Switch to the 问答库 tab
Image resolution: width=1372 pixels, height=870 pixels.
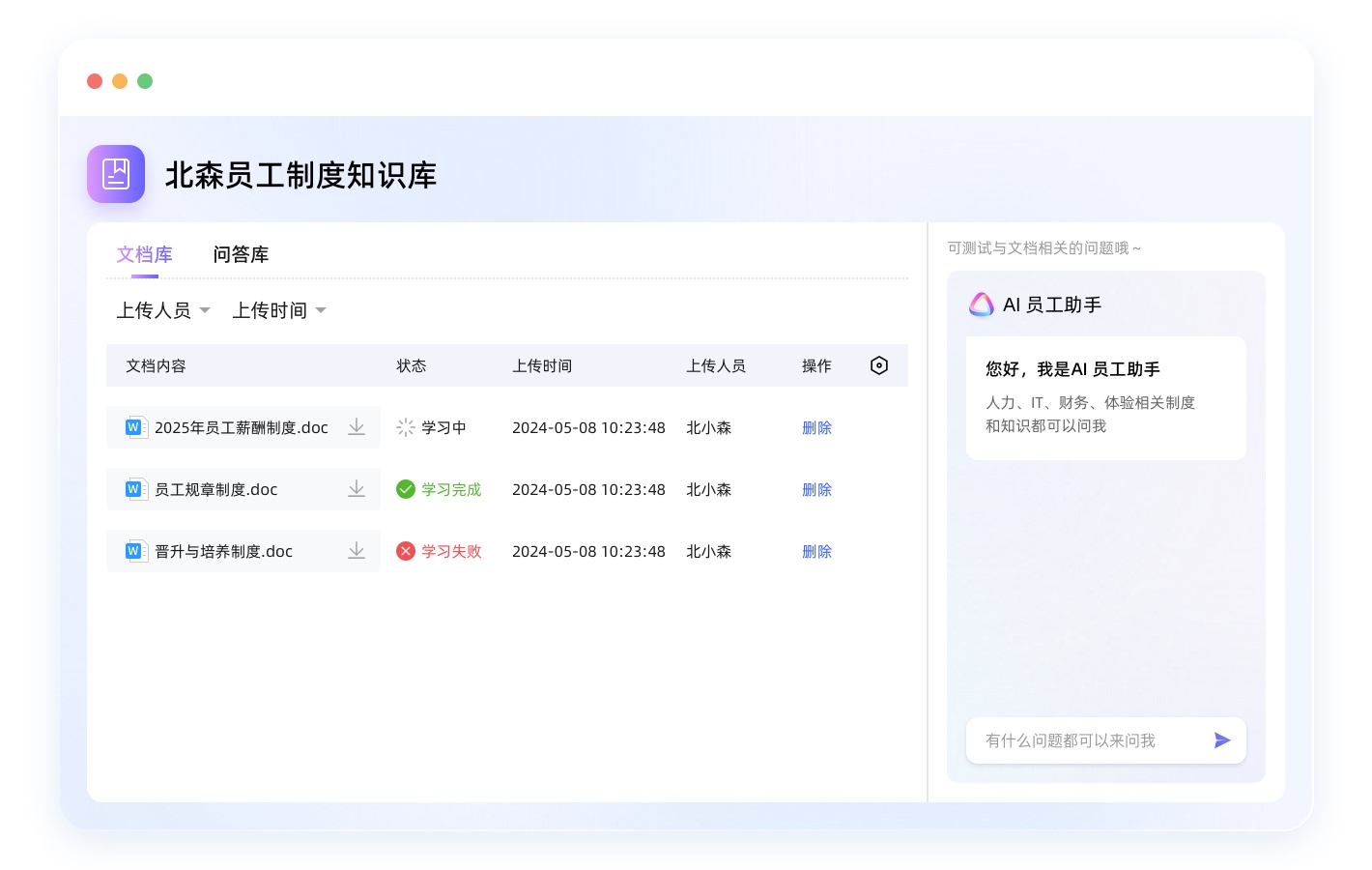pos(241,254)
